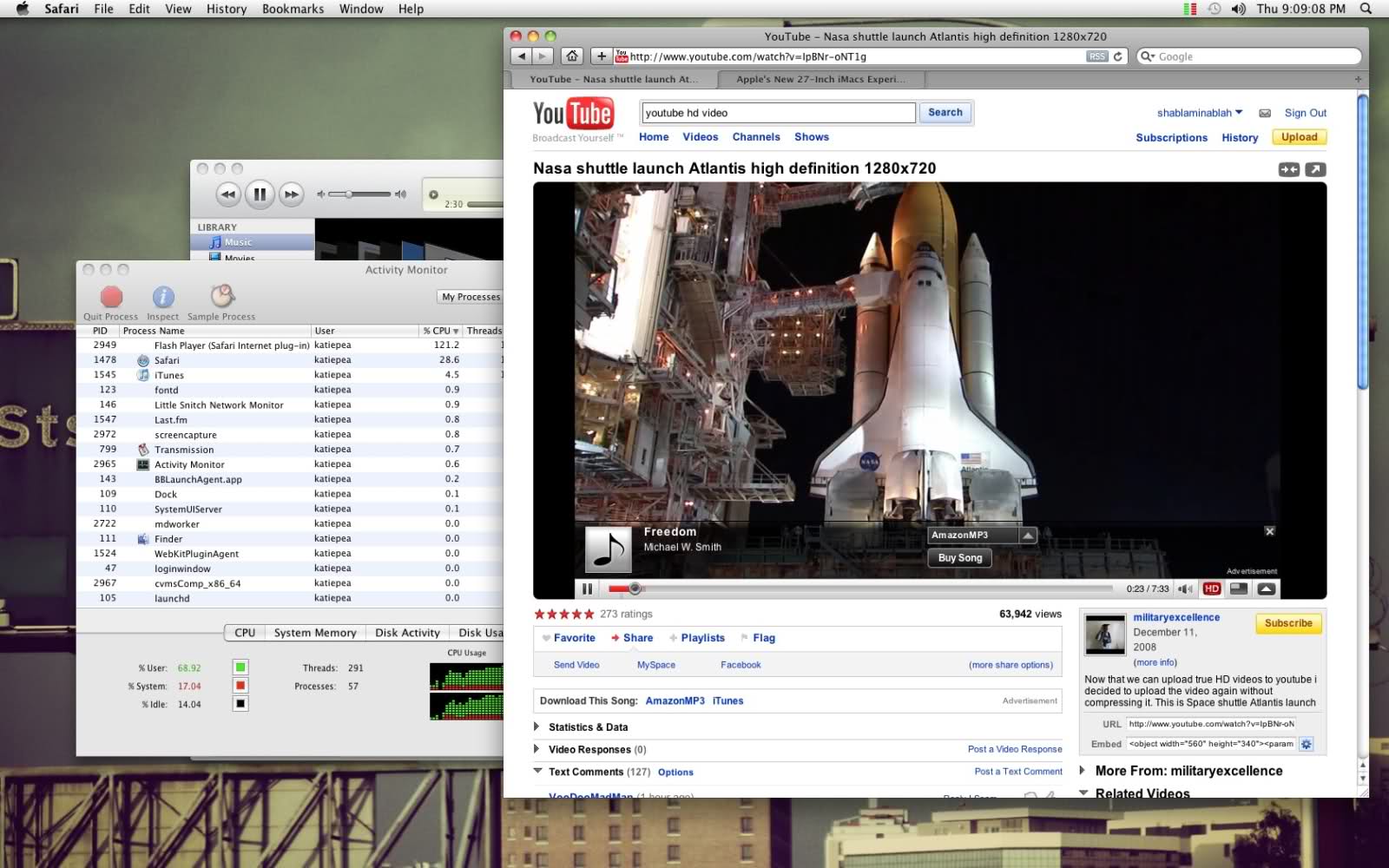Click the red % System color swatch
The image size is (1389, 868).
240,686
